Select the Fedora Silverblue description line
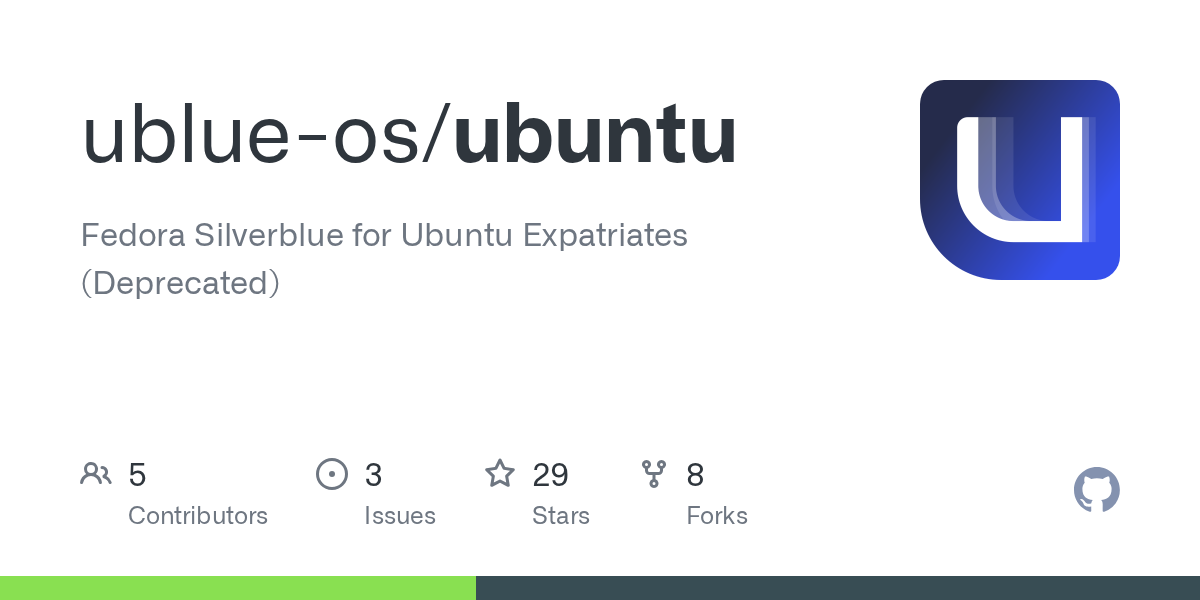This screenshot has height=600, width=1200. point(384,235)
